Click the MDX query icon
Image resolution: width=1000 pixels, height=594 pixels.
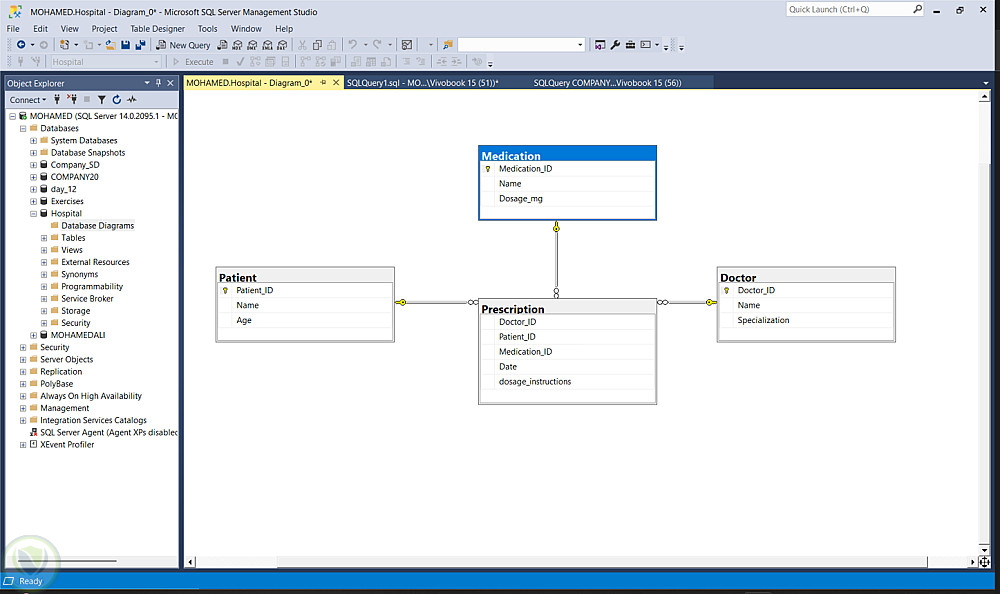(x=237, y=45)
